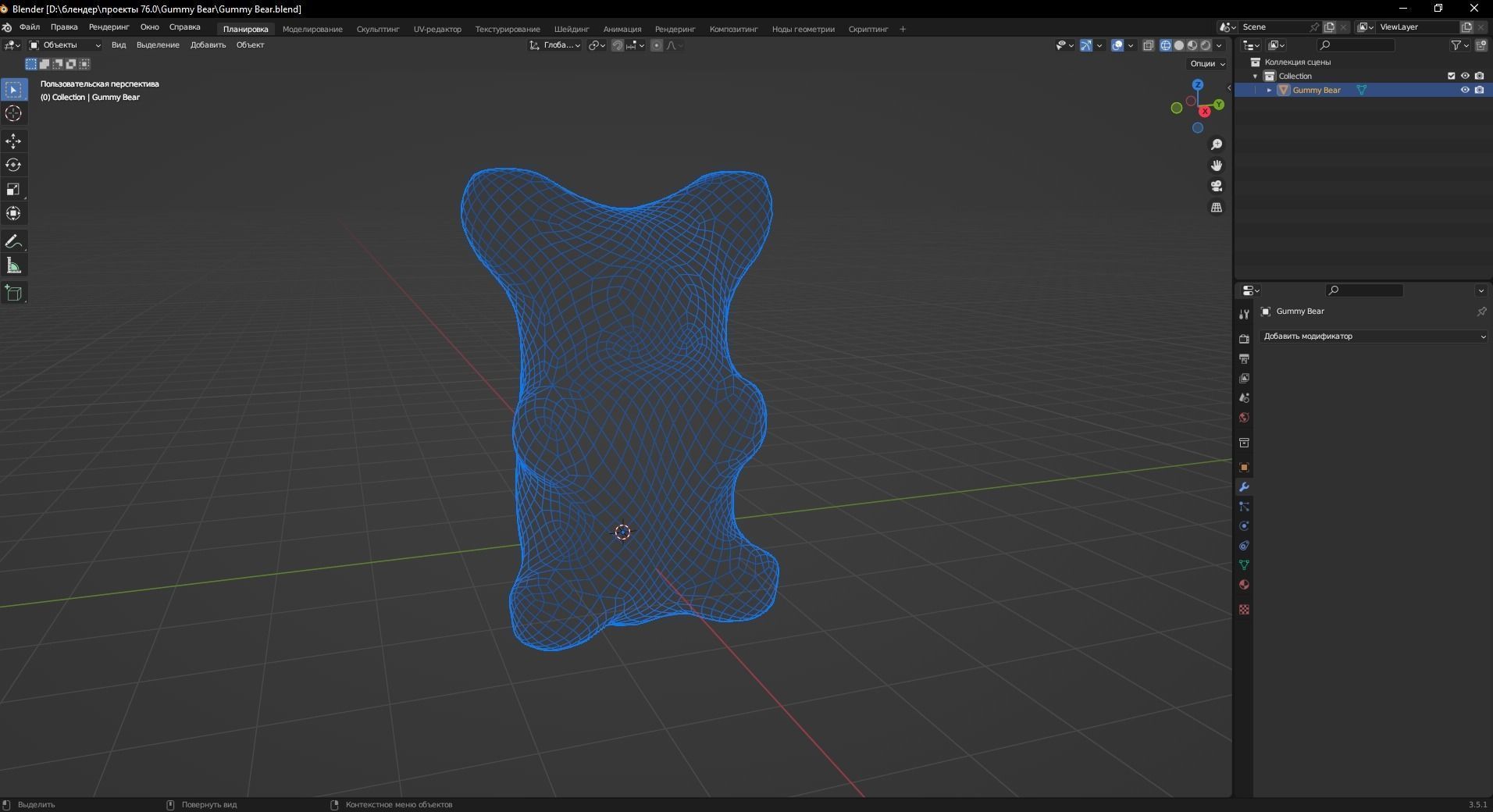Hide Gummy Bear via its eye icon
1493x812 pixels.
pos(1465,90)
